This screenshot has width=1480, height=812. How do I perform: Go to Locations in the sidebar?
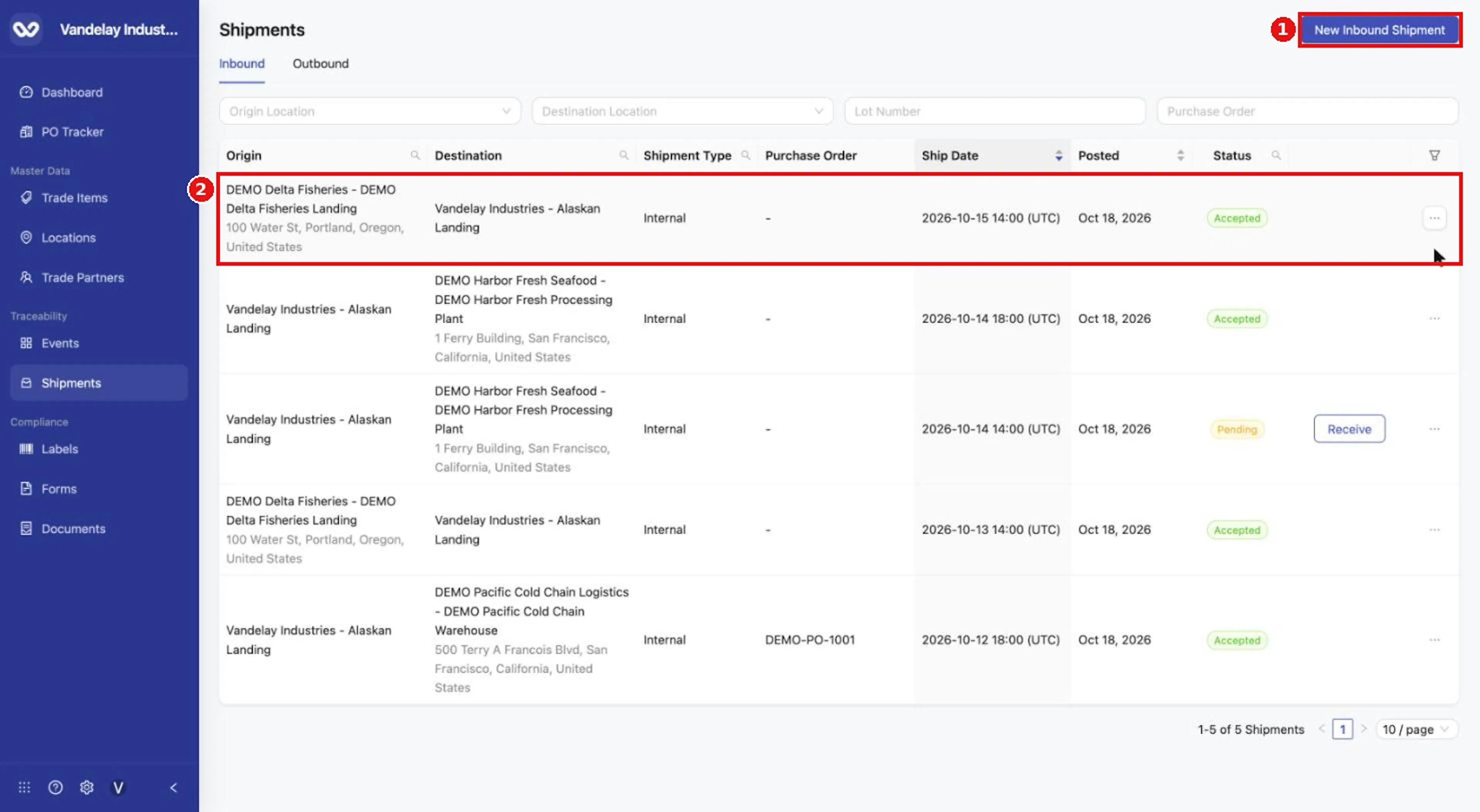[x=99, y=237]
